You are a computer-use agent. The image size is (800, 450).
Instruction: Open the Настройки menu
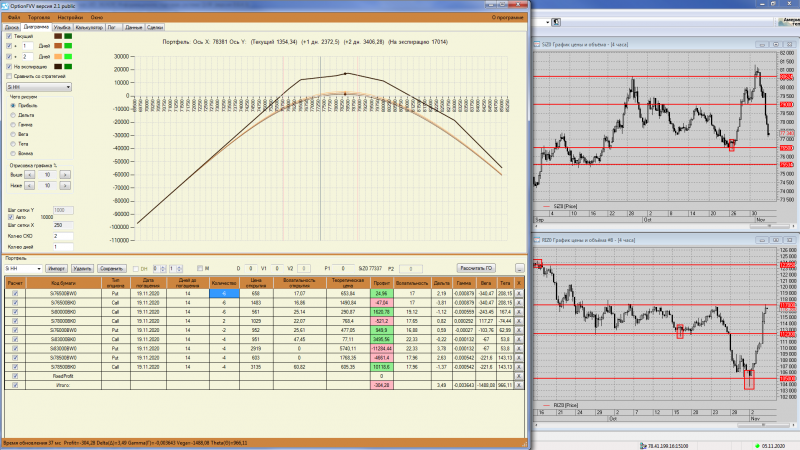click(x=70, y=17)
